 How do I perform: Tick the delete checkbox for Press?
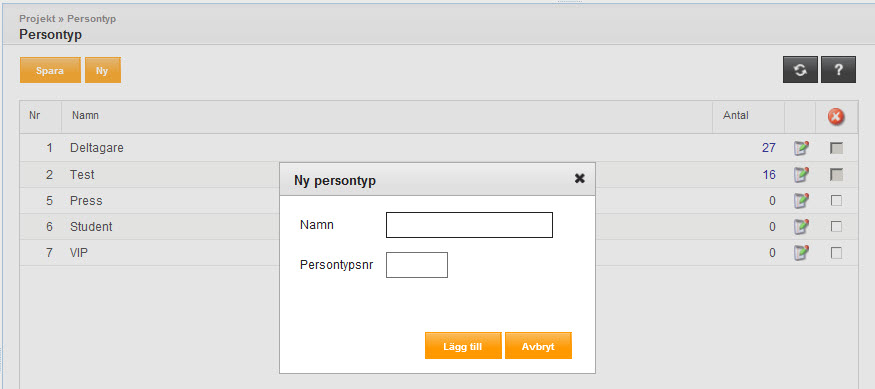point(836,201)
